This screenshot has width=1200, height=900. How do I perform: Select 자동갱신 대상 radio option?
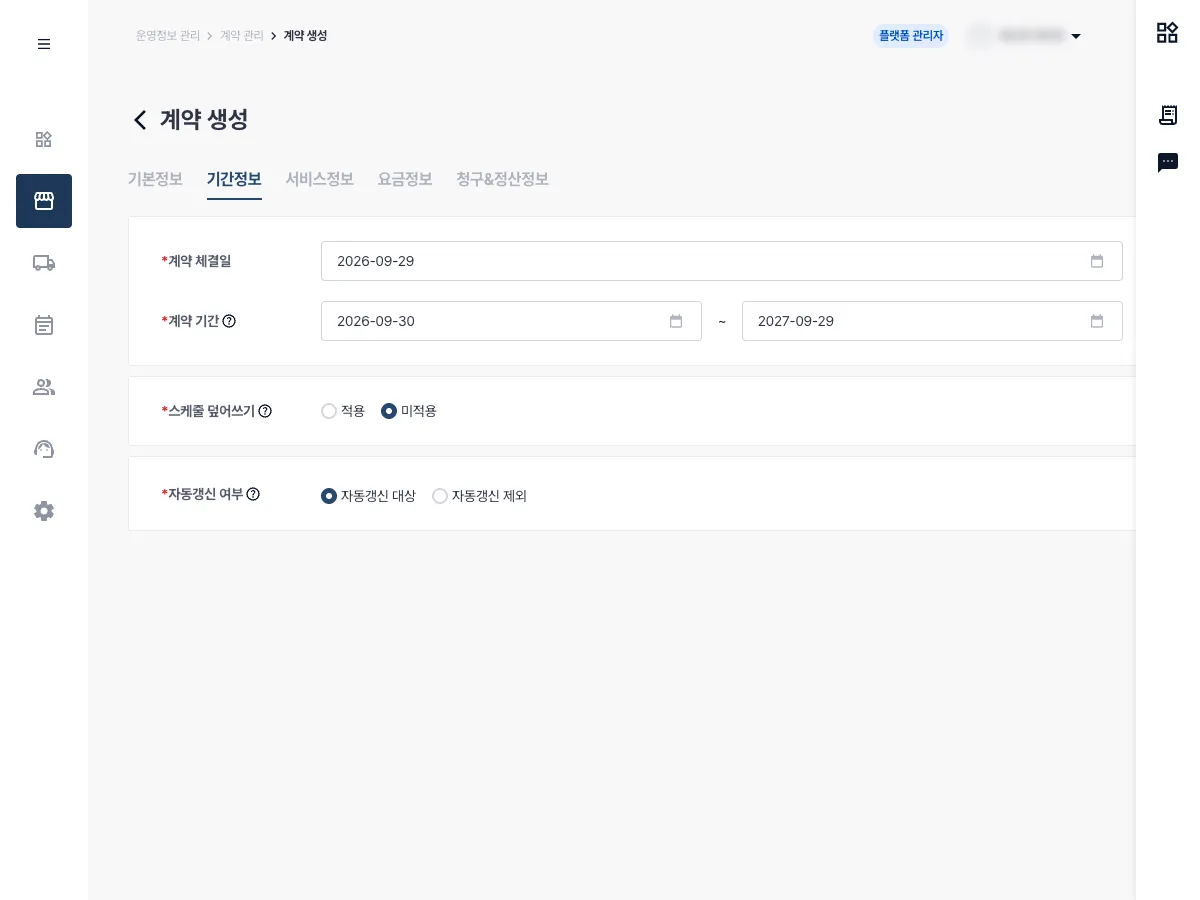tap(329, 496)
